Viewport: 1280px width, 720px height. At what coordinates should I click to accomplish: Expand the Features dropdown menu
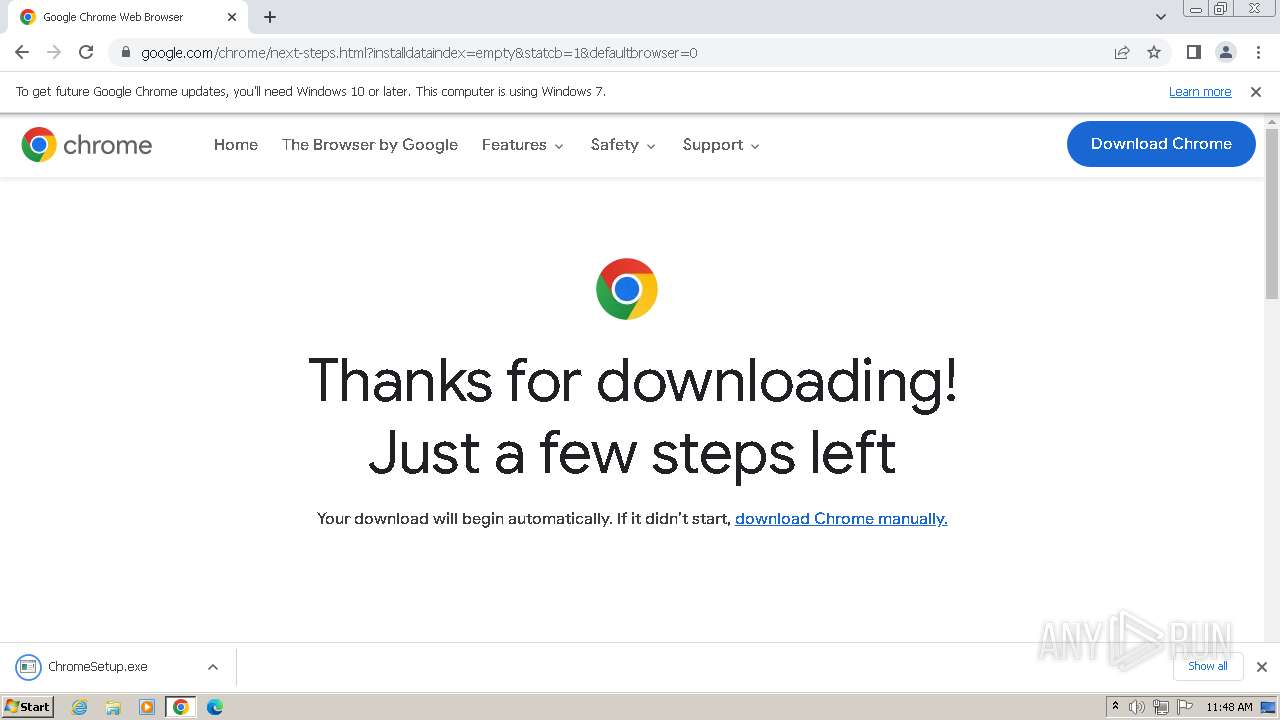523,145
